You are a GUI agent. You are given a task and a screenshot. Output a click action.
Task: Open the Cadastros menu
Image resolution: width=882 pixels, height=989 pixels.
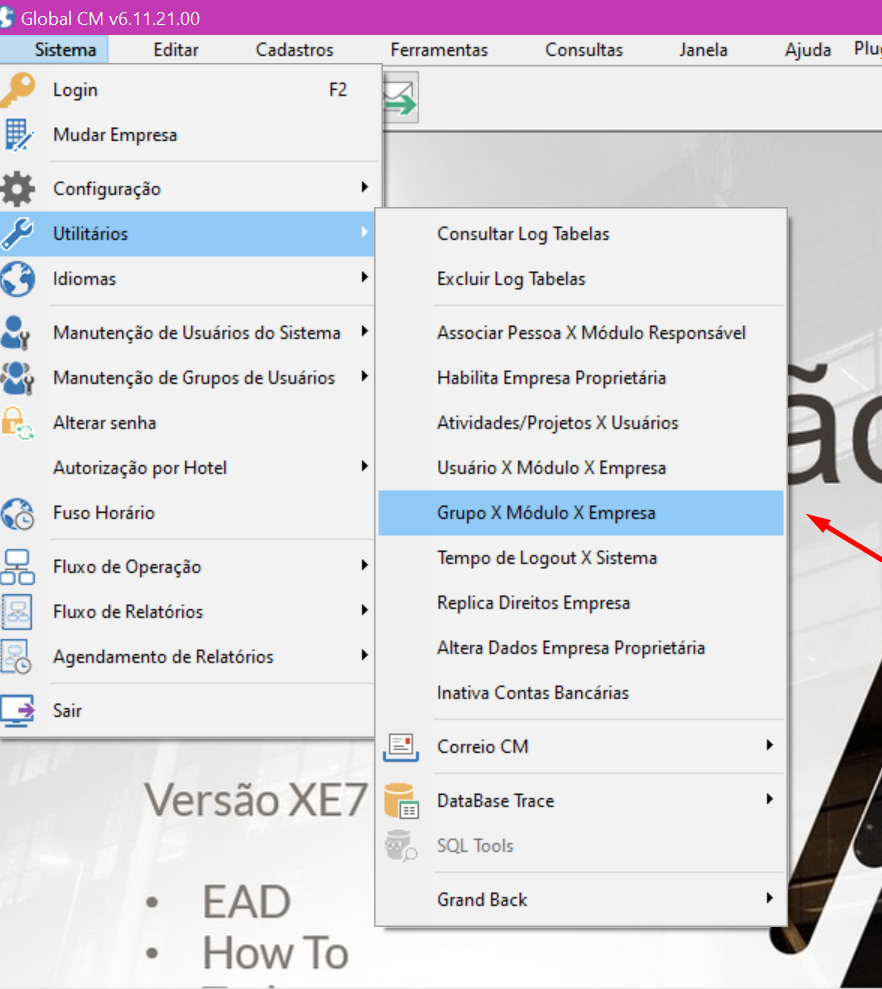pyautogui.click(x=294, y=50)
